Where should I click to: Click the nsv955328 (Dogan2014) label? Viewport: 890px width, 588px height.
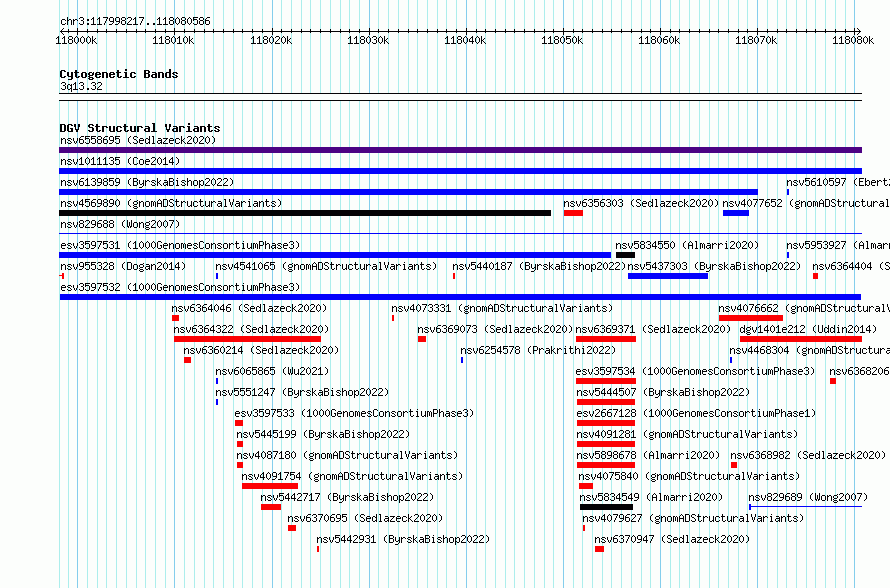(x=123, y=266)
